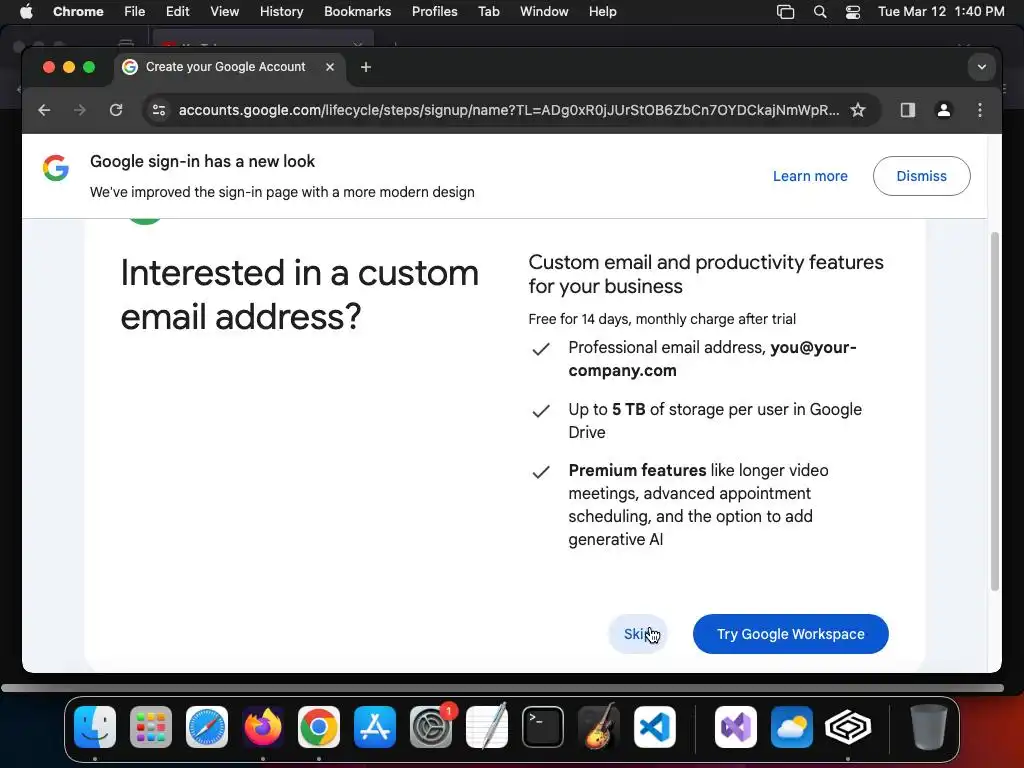Click 'Interested in a custom email address?' heading
Image resolution: width=1024 pixels, height=768 pixels.
coord(300,295)
